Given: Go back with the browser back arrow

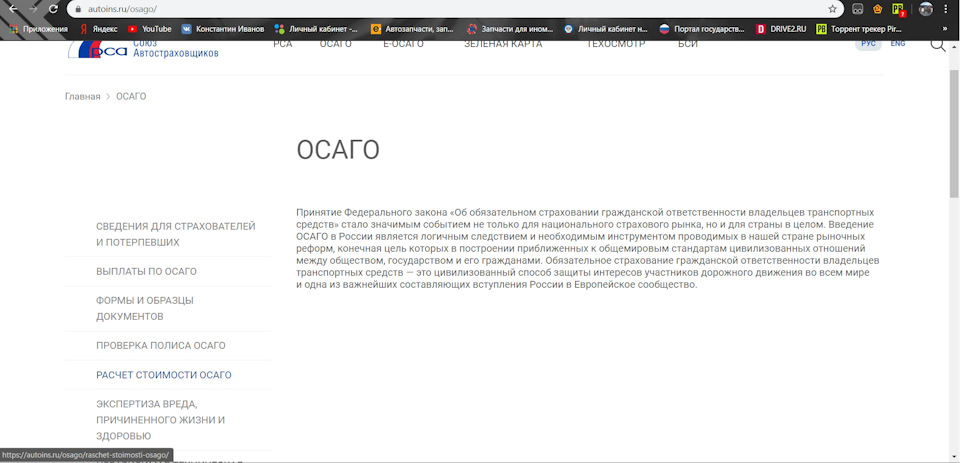Looking at the screenshot, I should pos(13,9).
